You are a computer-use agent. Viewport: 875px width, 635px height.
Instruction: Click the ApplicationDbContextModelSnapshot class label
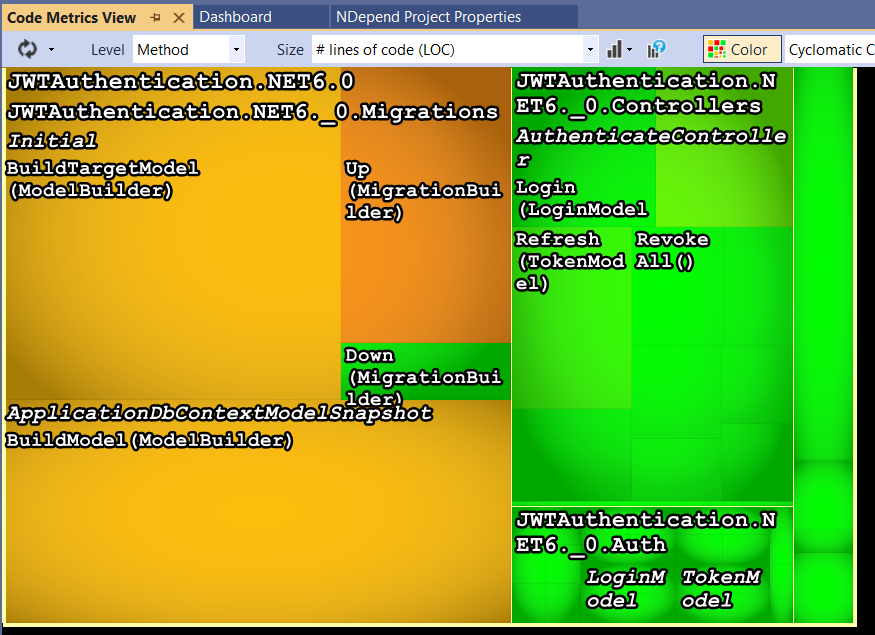(x=219, y=413)
